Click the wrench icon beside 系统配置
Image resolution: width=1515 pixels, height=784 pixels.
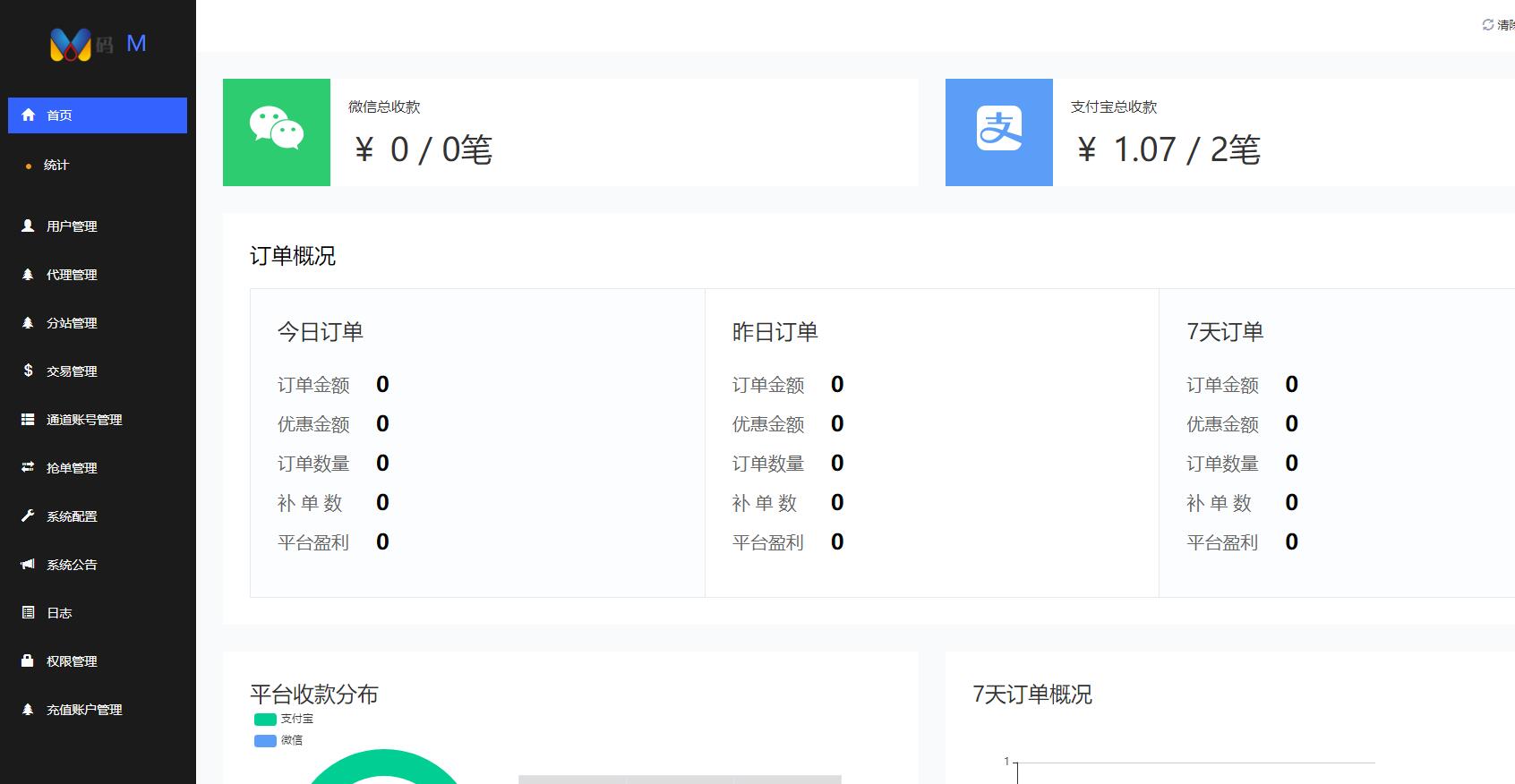(x=28, y=516)
